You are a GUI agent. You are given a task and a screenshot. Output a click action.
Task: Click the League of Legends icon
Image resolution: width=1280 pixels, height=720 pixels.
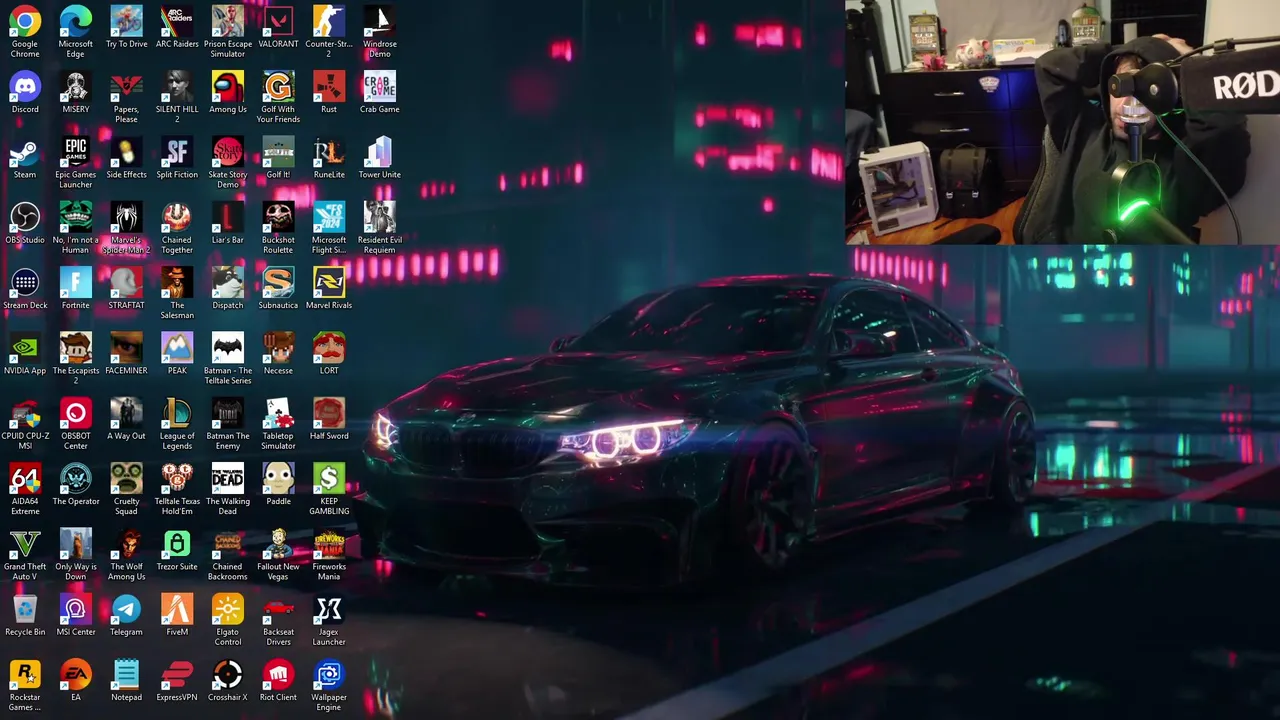tap(177, 413)
